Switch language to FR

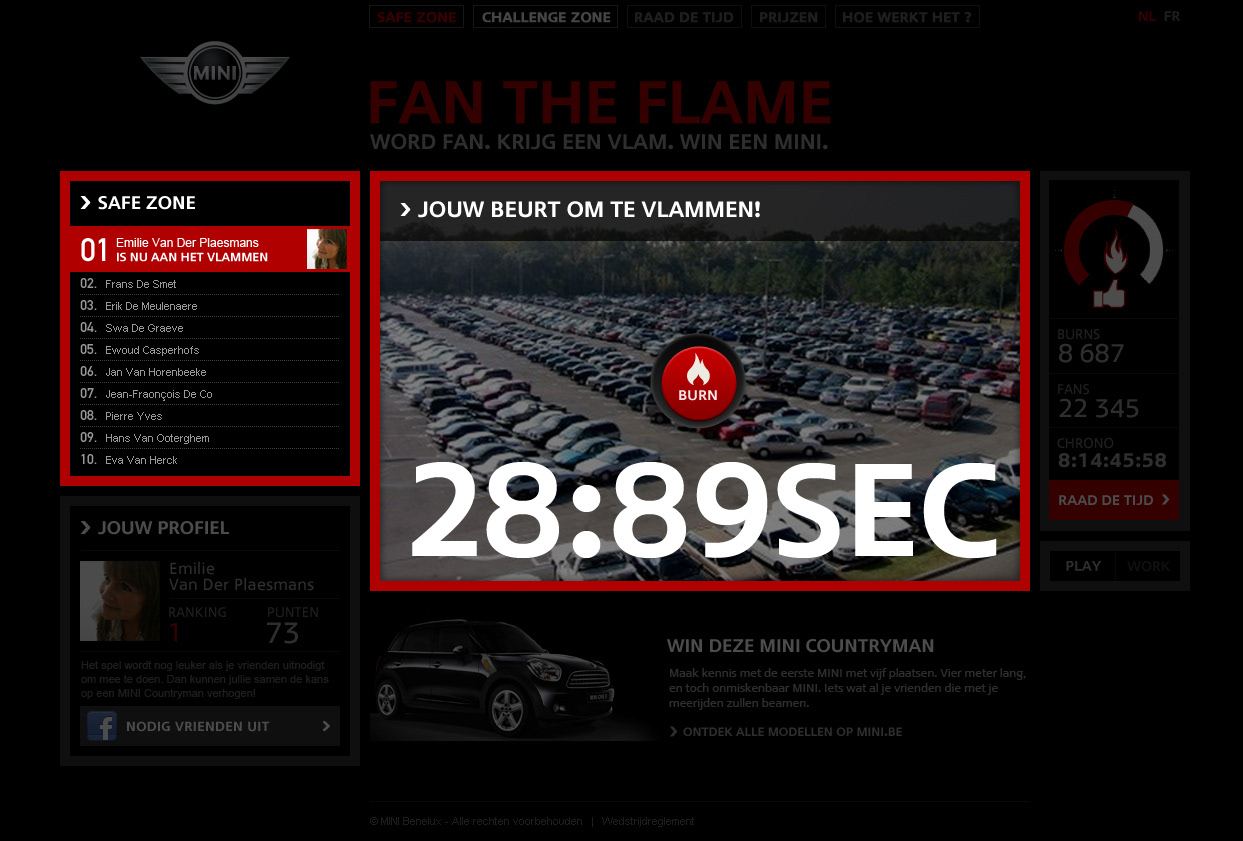1172,16
